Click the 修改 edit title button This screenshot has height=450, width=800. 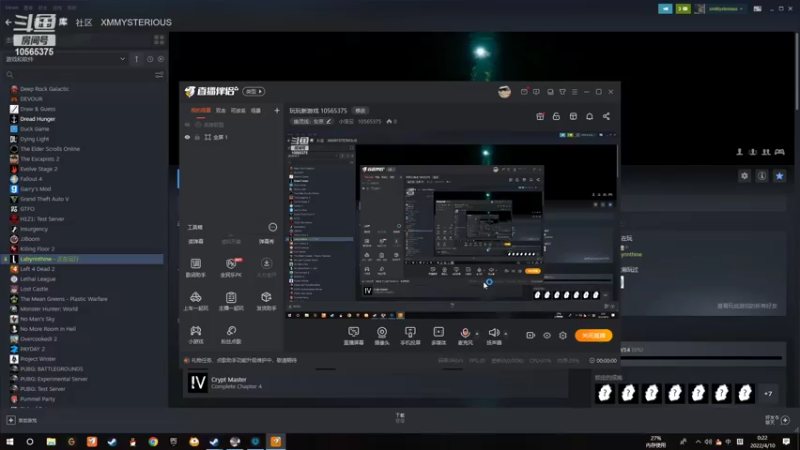coord(360,111)
